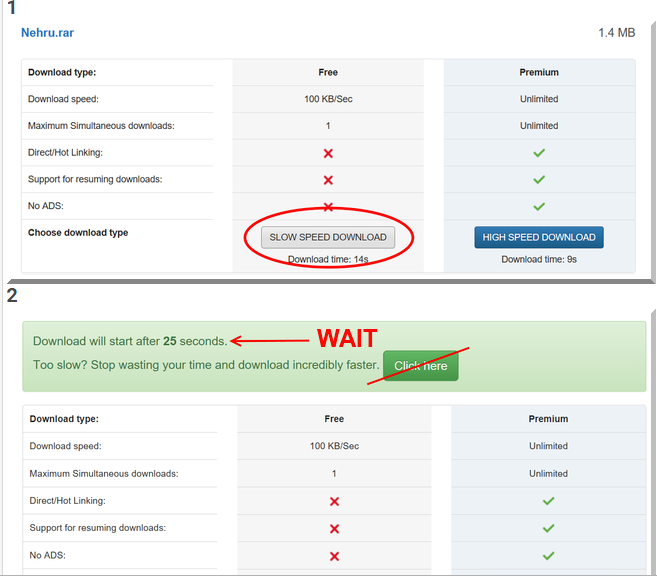Click the green check for Direct/Hot Linking in section 1
The height and width of the screenshot is (577, 657).
tap(539, 153)
